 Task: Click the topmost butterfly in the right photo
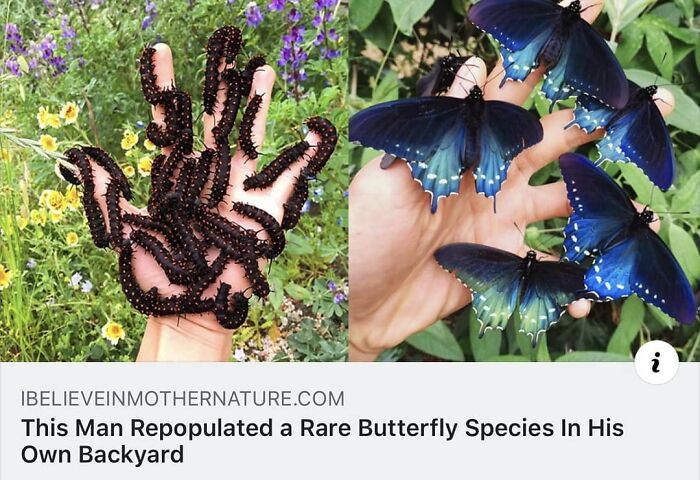coord(551,47)
